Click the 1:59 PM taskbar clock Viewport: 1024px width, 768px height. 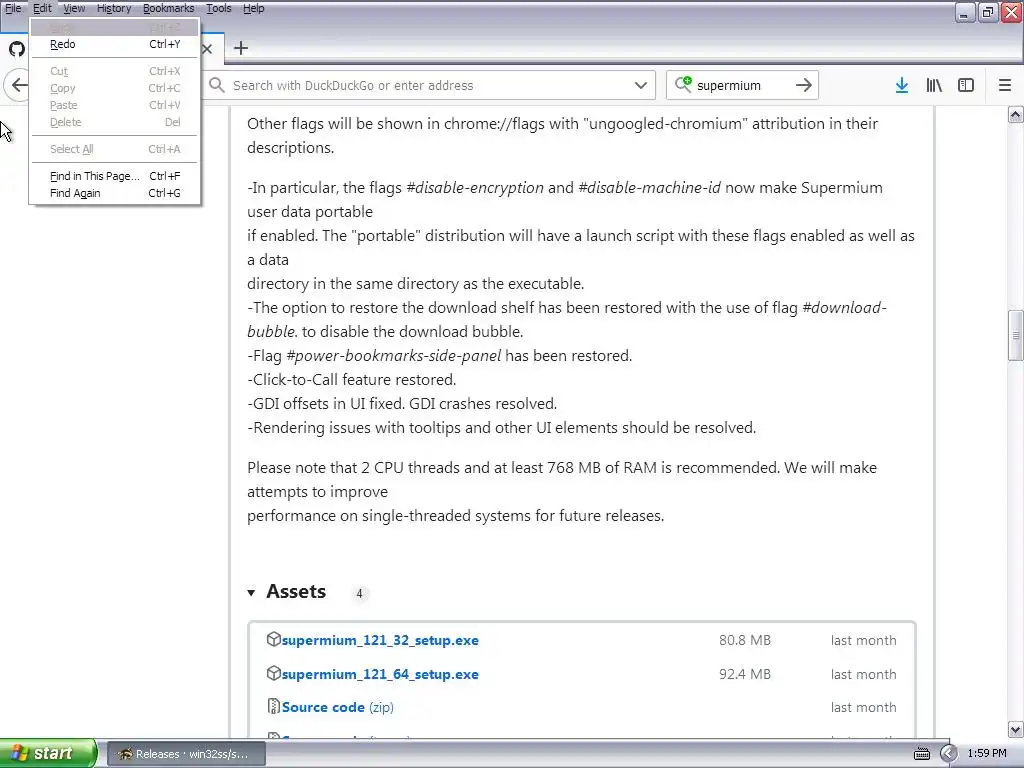(x=987, y=754)
